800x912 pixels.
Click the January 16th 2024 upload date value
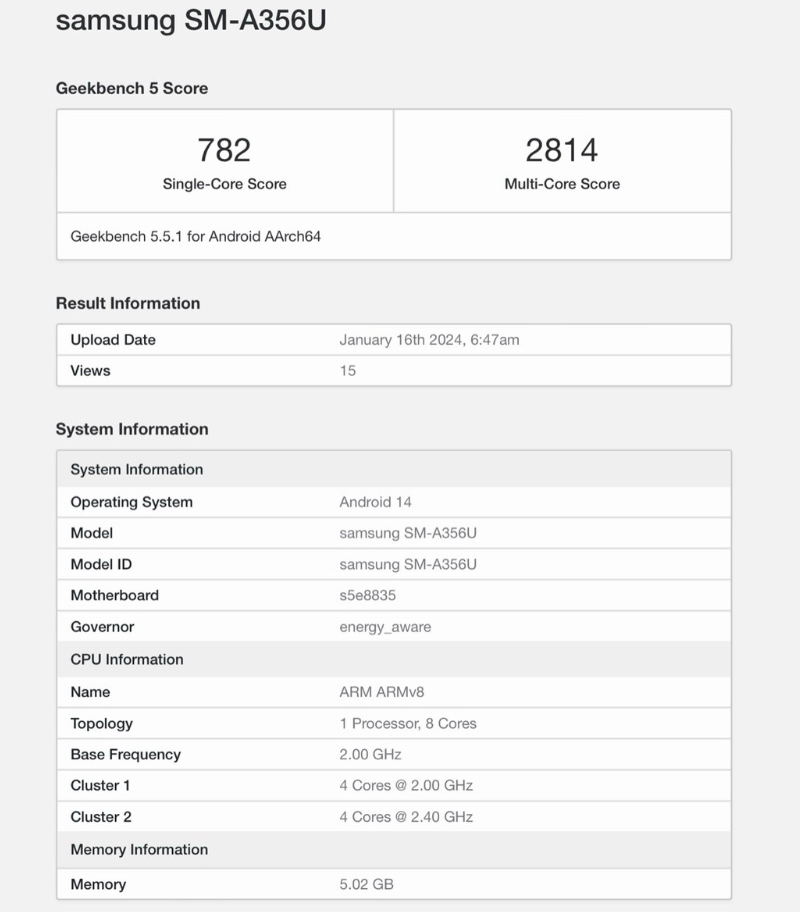coord(429,340)
